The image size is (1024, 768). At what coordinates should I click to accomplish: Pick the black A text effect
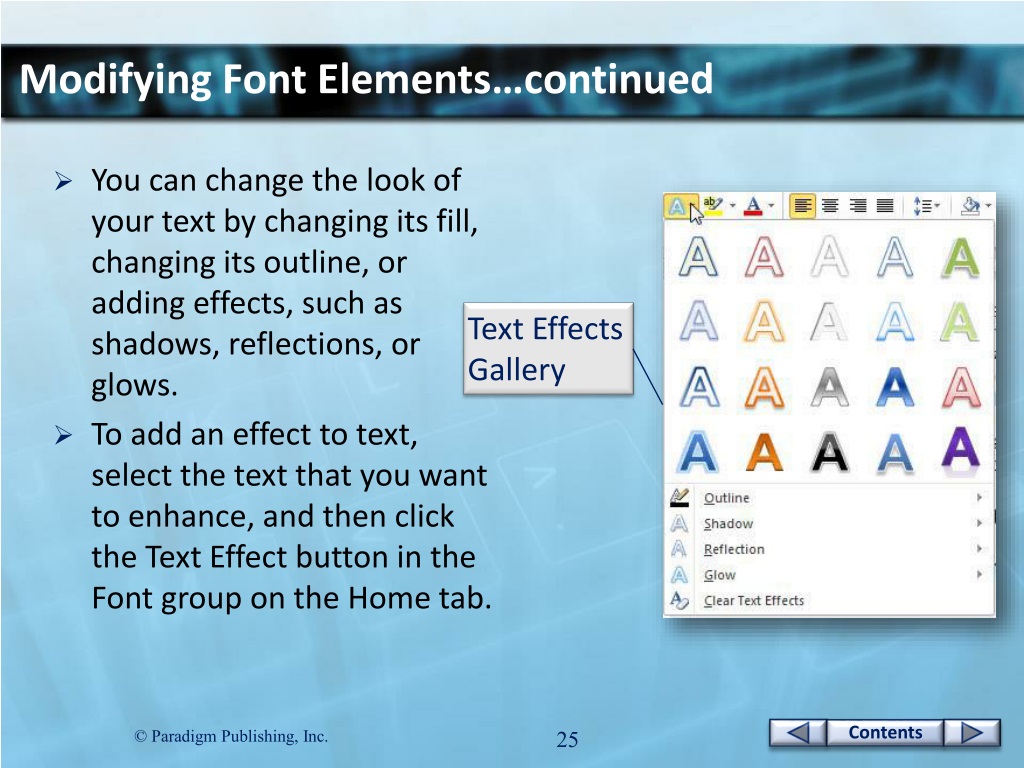point(829,451)
